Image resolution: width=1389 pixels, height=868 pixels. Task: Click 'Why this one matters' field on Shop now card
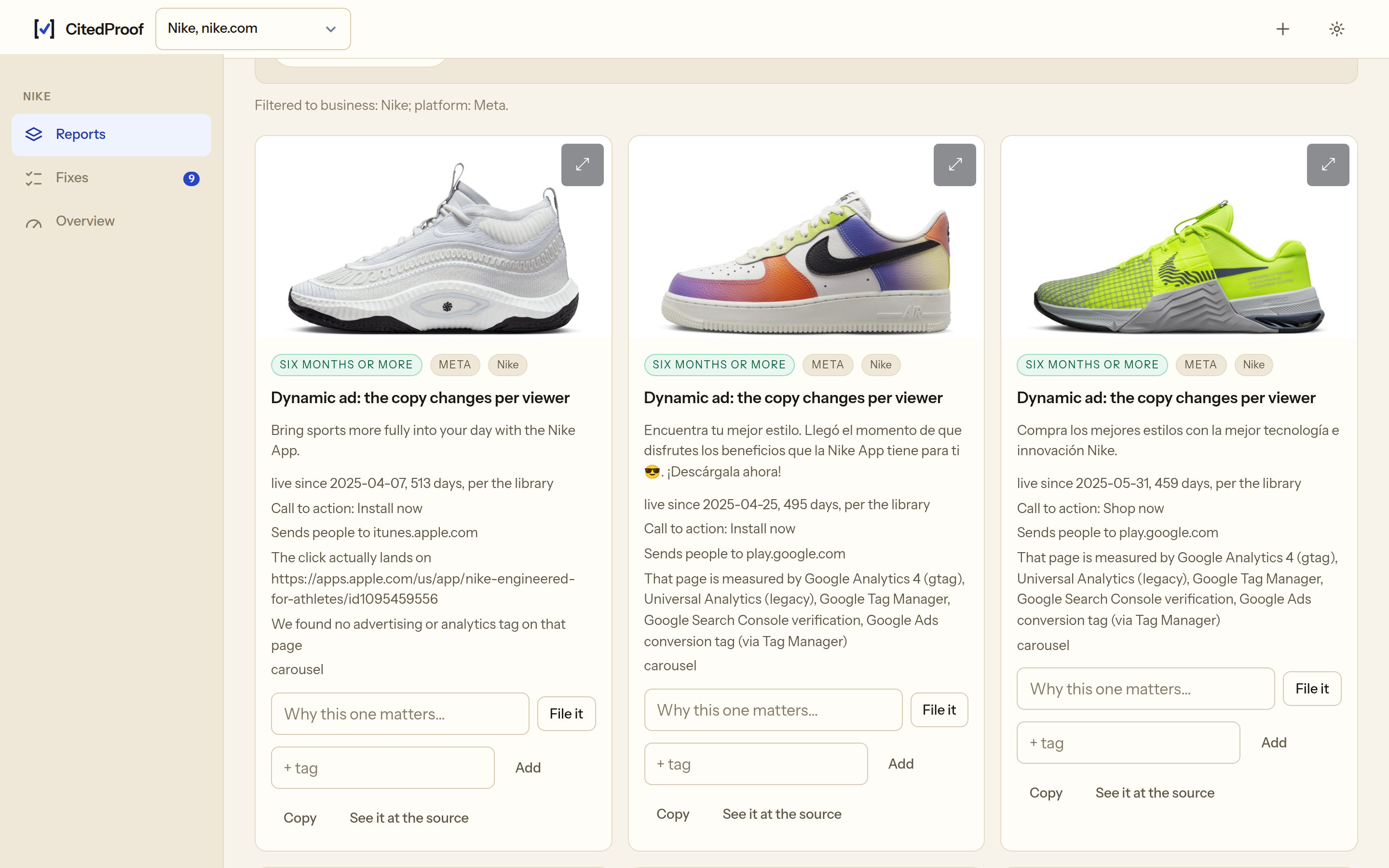(x=1145, y=688)
